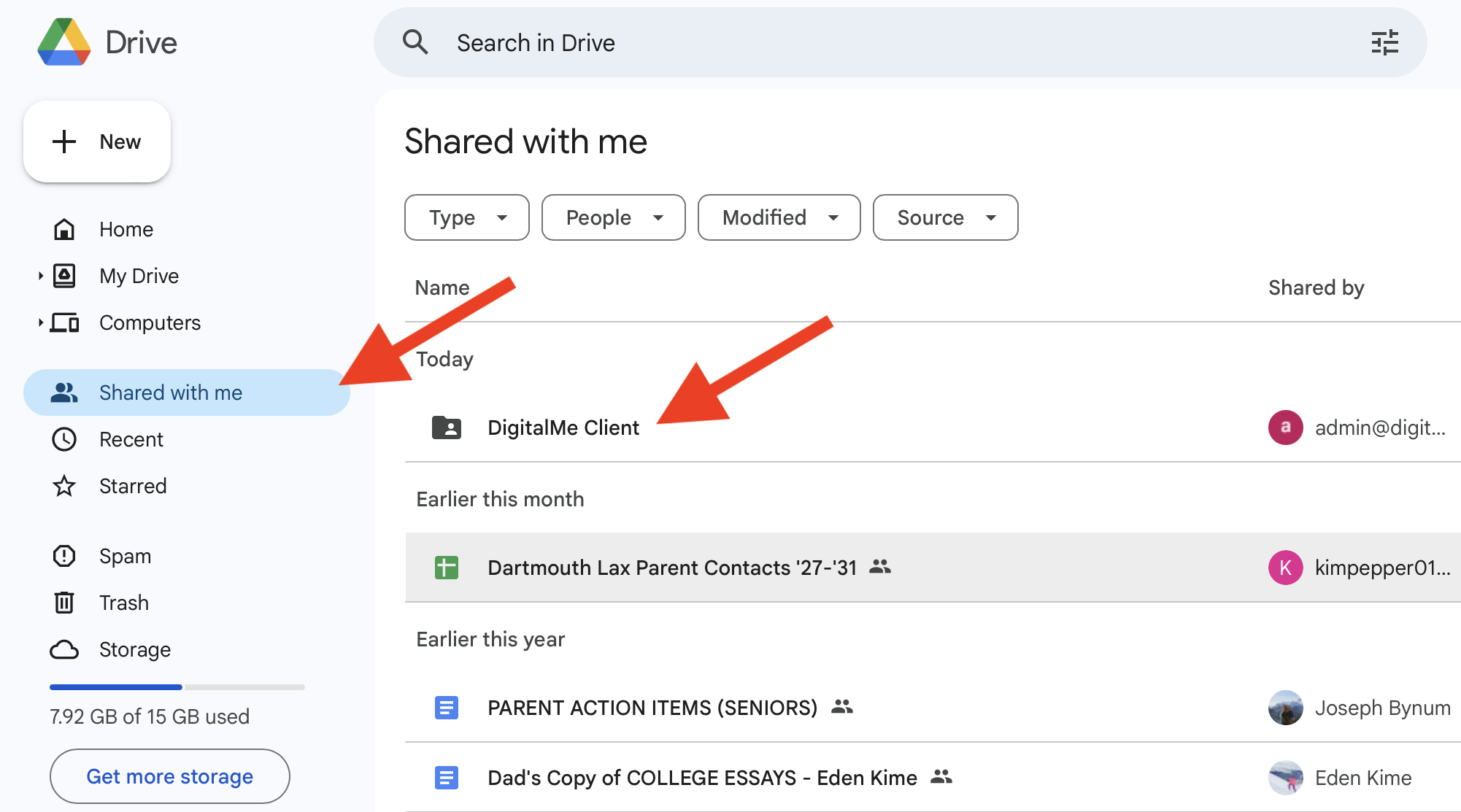Viewport: 1461px width, 812px height.
Task: Go to Recent in sidebar
Action: coord(131,439)
